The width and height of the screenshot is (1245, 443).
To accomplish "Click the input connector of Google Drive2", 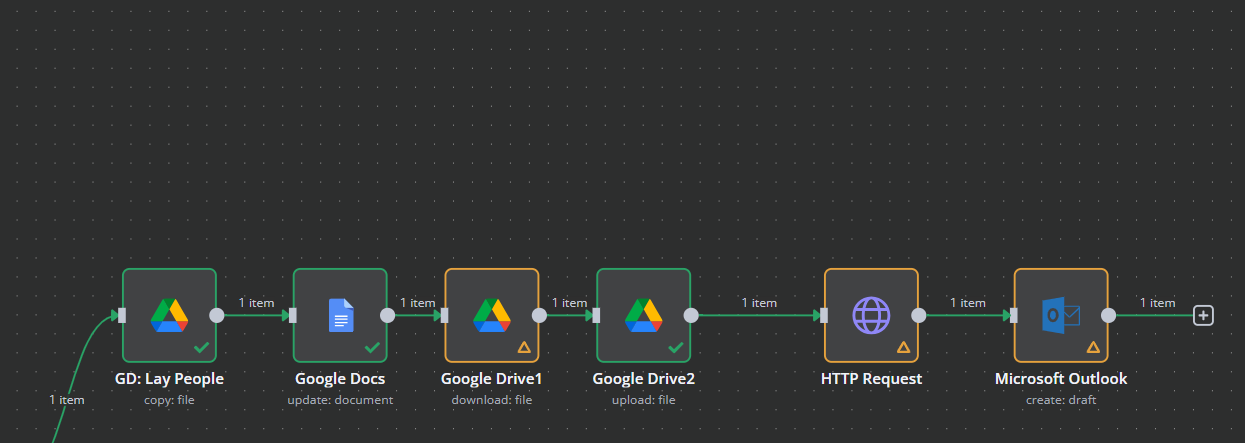I will (x=596, y=315).
